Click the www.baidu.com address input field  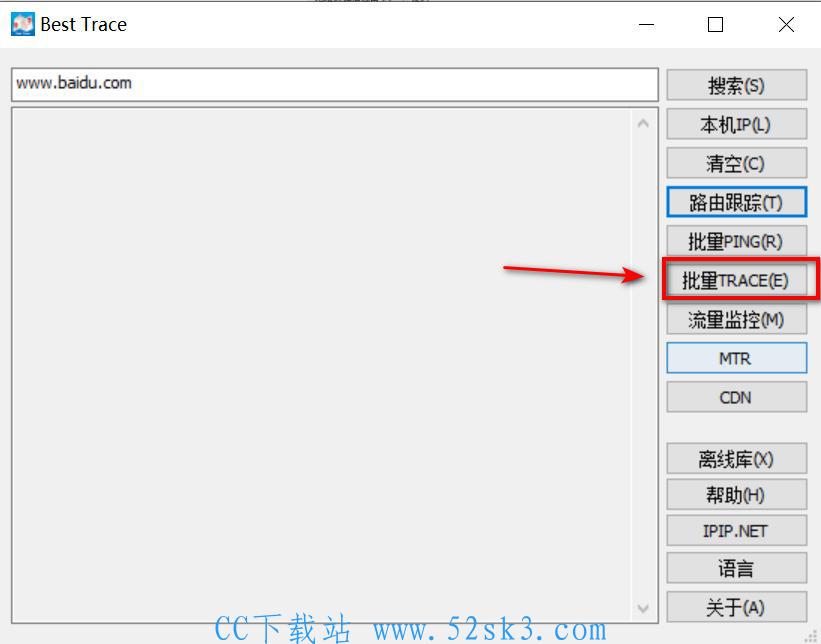pos(335,84)
